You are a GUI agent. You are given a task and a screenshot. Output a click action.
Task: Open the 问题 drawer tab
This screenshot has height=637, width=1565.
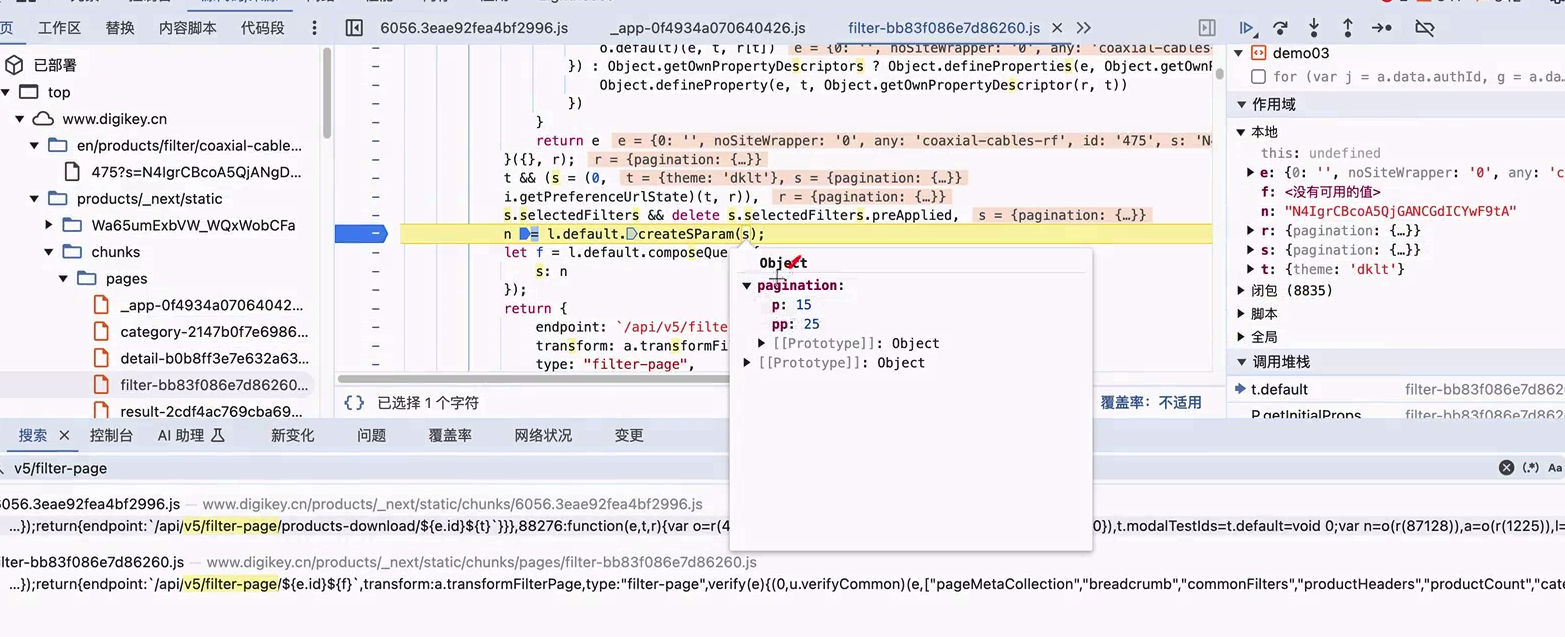click(x=372, y=435)
